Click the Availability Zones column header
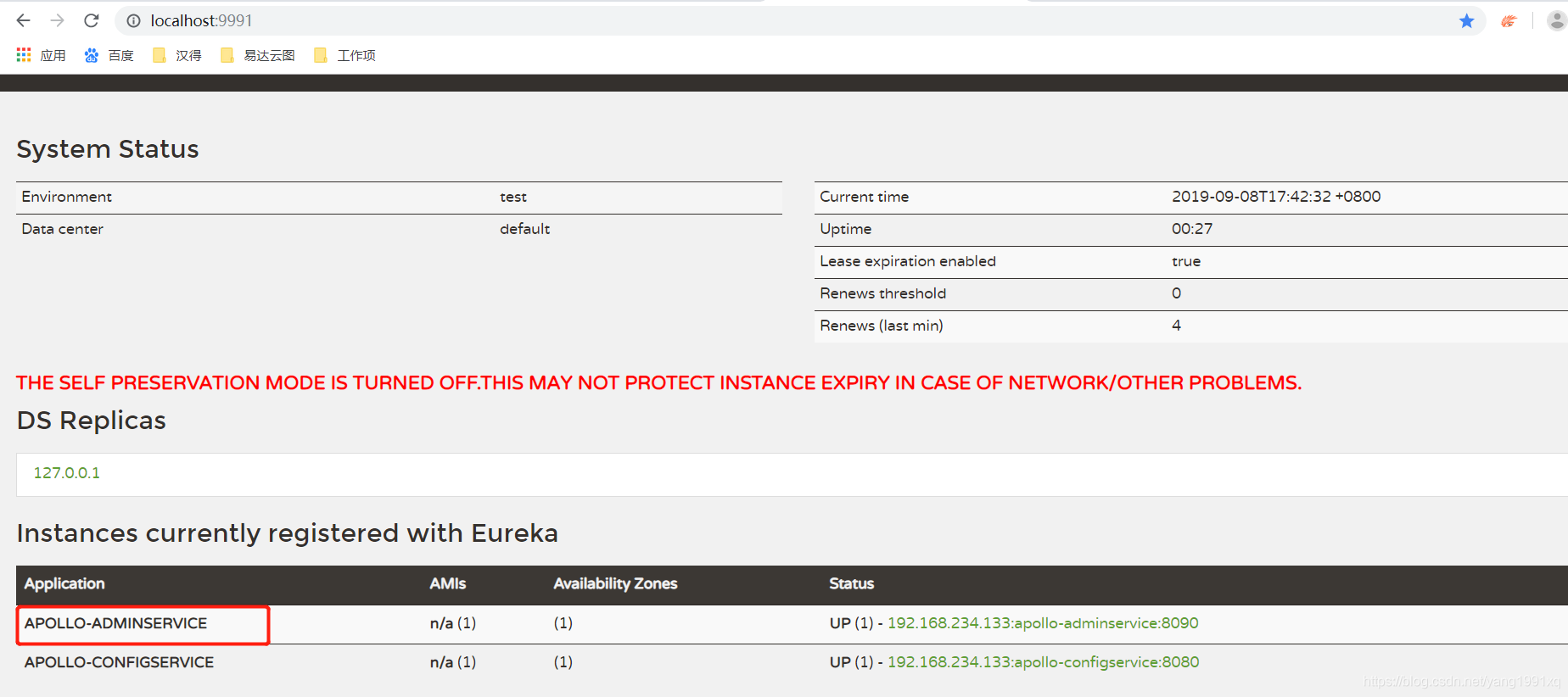 [615, 583]
